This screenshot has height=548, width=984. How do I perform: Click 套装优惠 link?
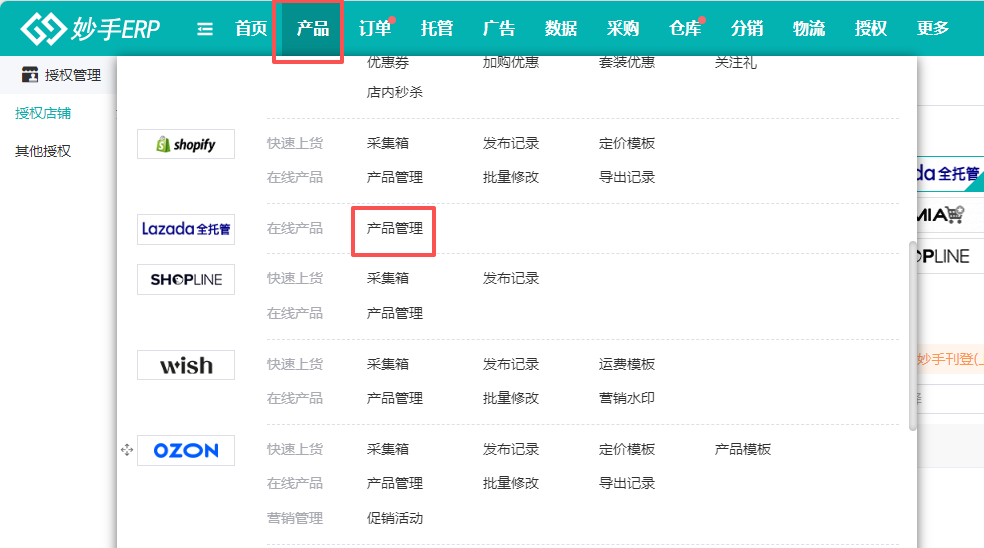627,62
